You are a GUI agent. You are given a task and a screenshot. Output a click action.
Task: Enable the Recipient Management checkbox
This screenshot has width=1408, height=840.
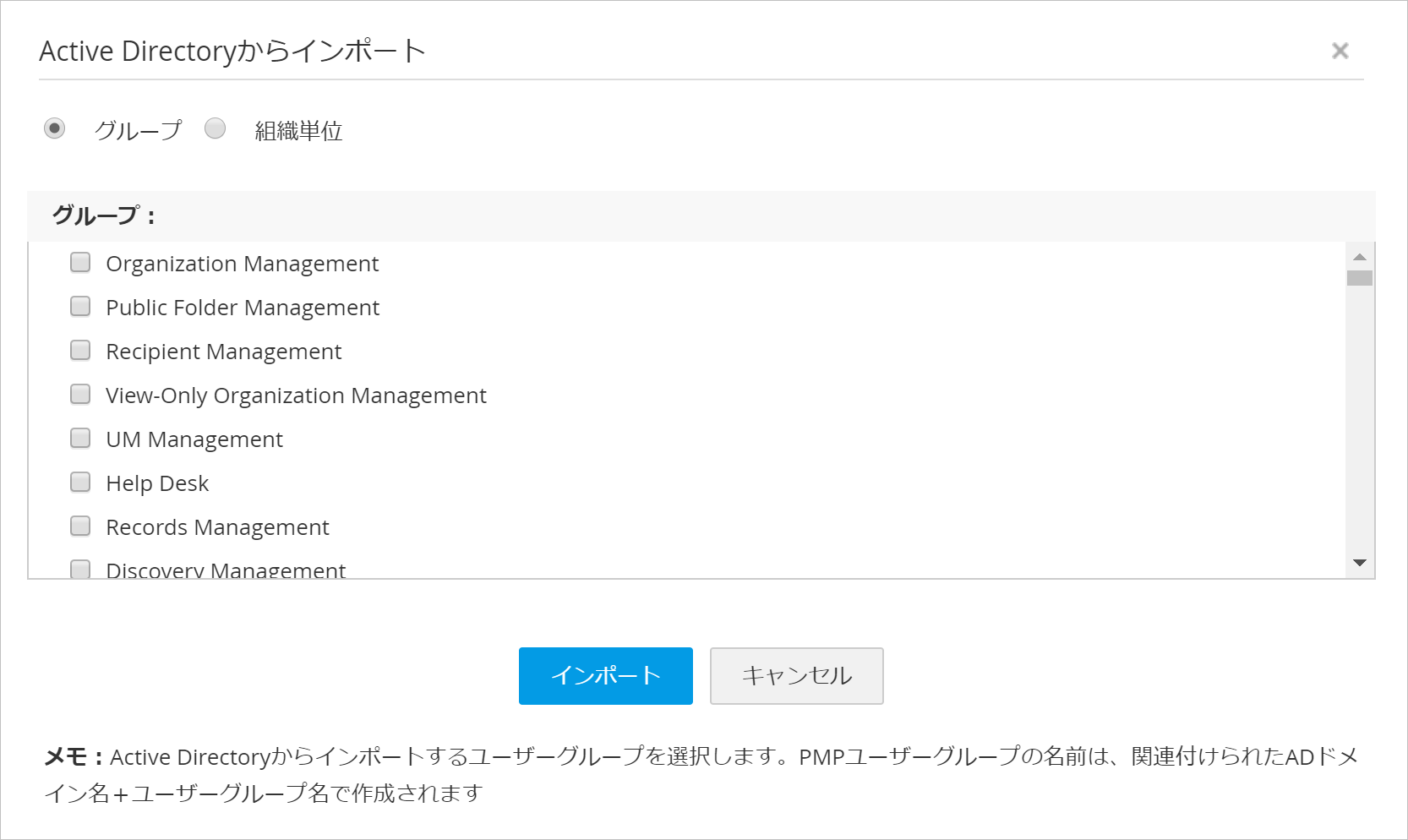tap(80, 351)
